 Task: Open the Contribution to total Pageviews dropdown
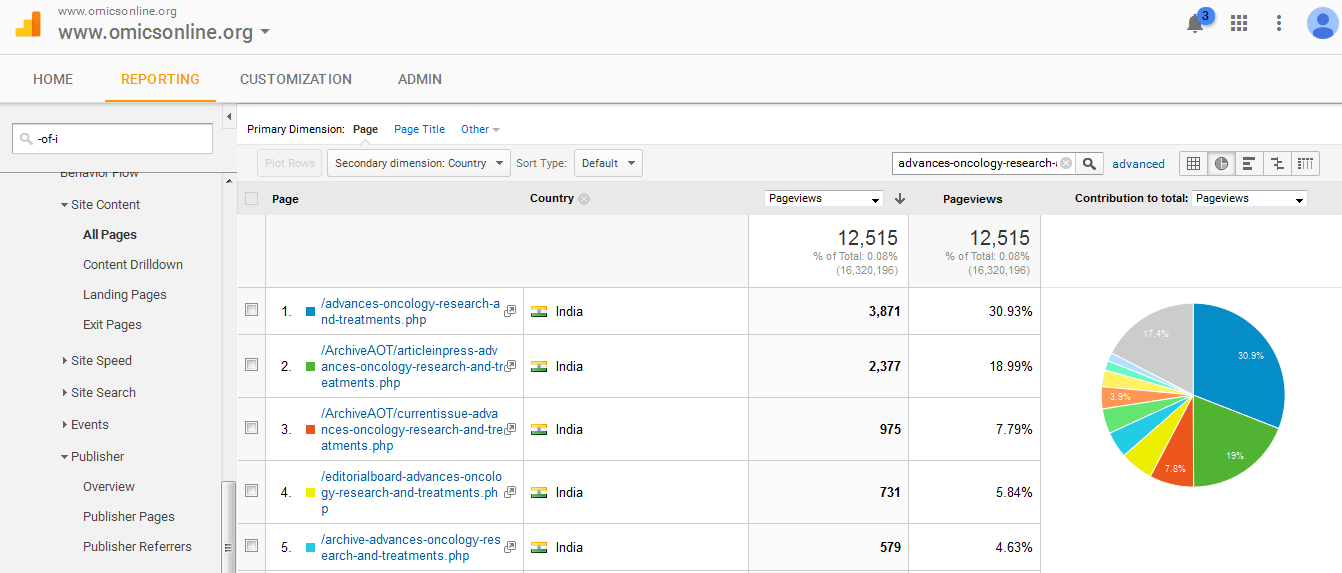[1249, 199]
